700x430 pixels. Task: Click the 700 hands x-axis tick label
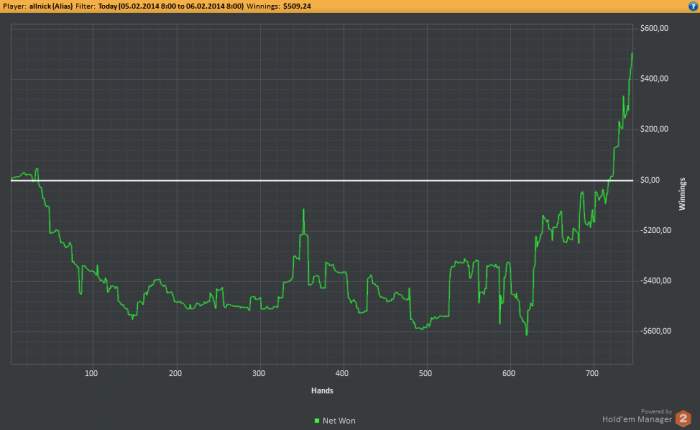[592, 373]
